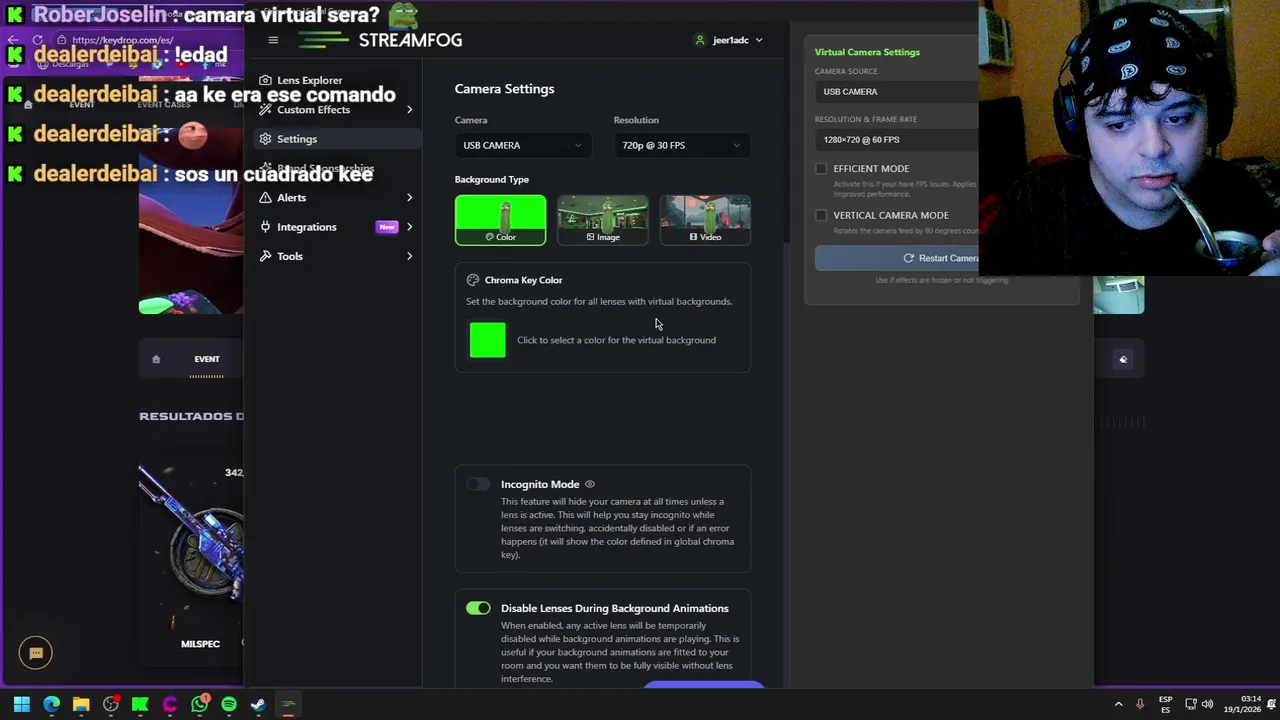Open the jeer1adc account dropdown

click(728, 40)
